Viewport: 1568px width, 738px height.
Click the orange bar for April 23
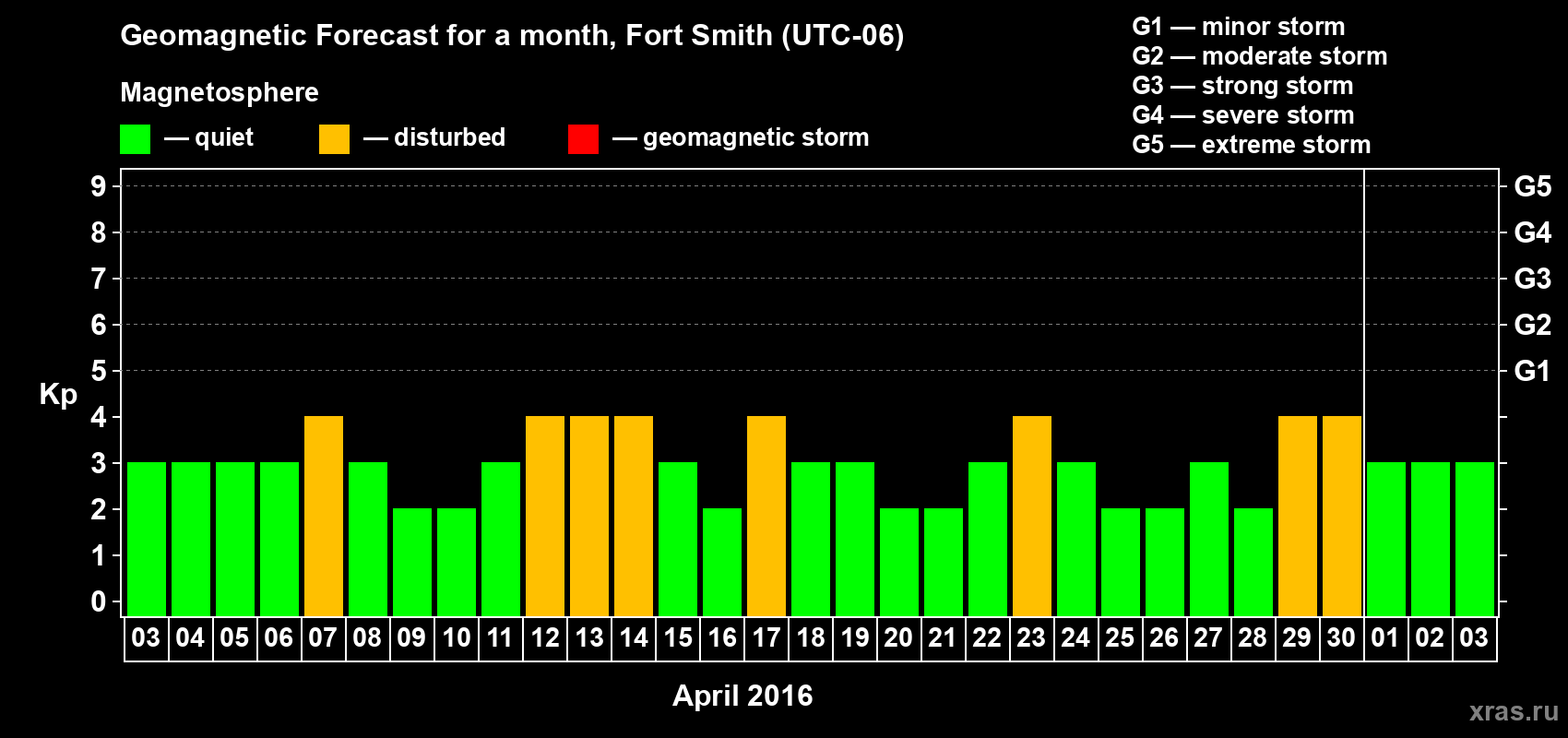[1032, 517]
